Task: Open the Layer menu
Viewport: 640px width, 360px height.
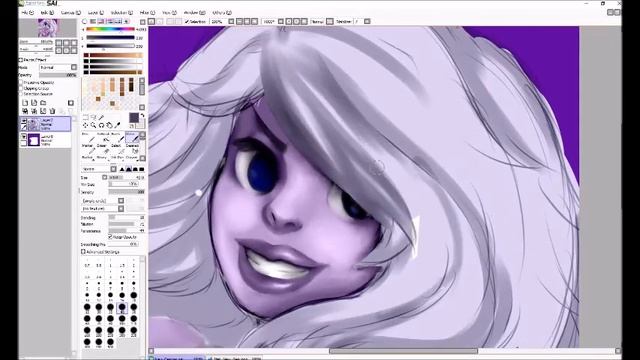Action: tap(96, 13)
